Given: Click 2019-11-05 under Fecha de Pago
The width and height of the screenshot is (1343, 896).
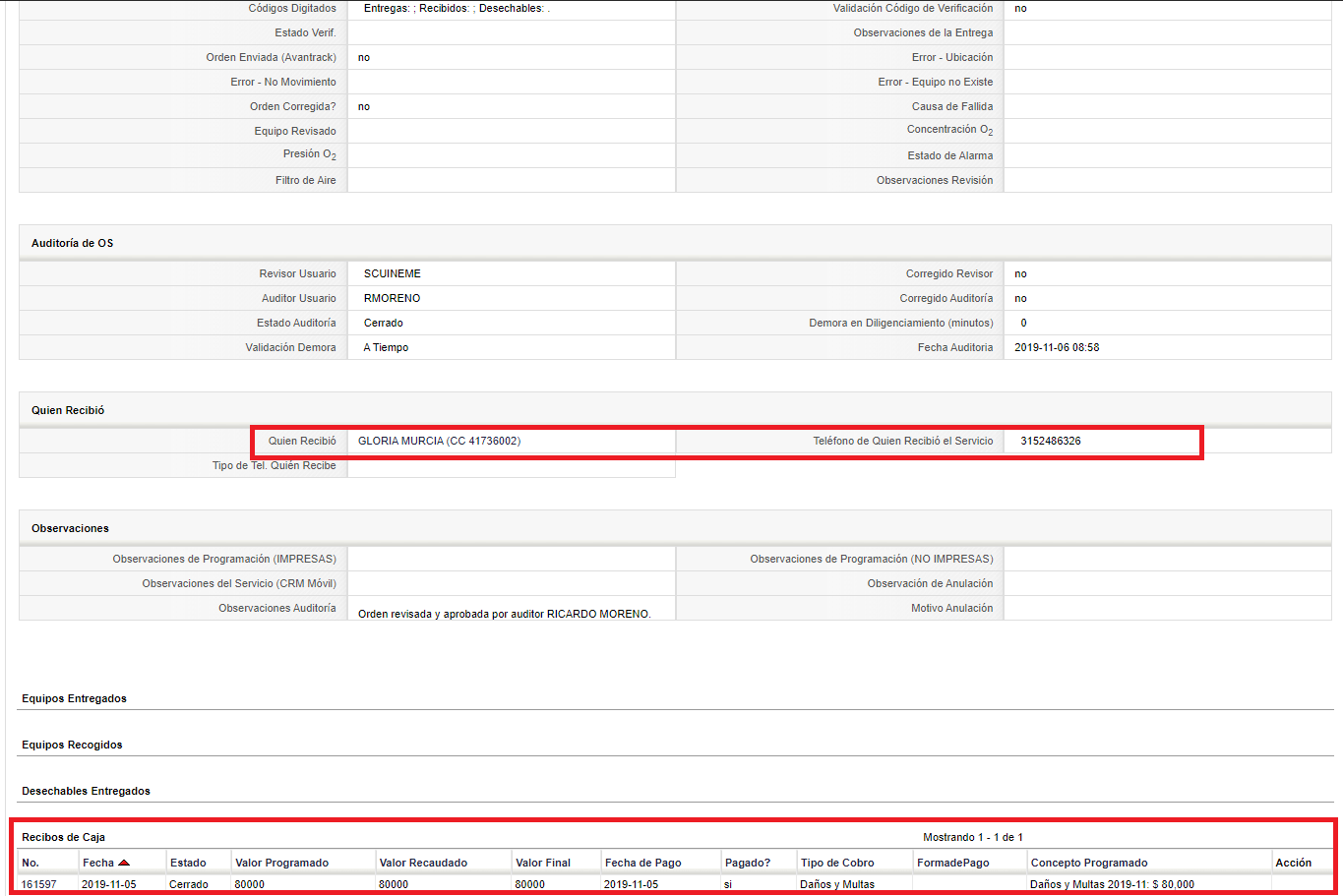Looking at the screenshot, I should pyautogui.click(x=632, y=884).
